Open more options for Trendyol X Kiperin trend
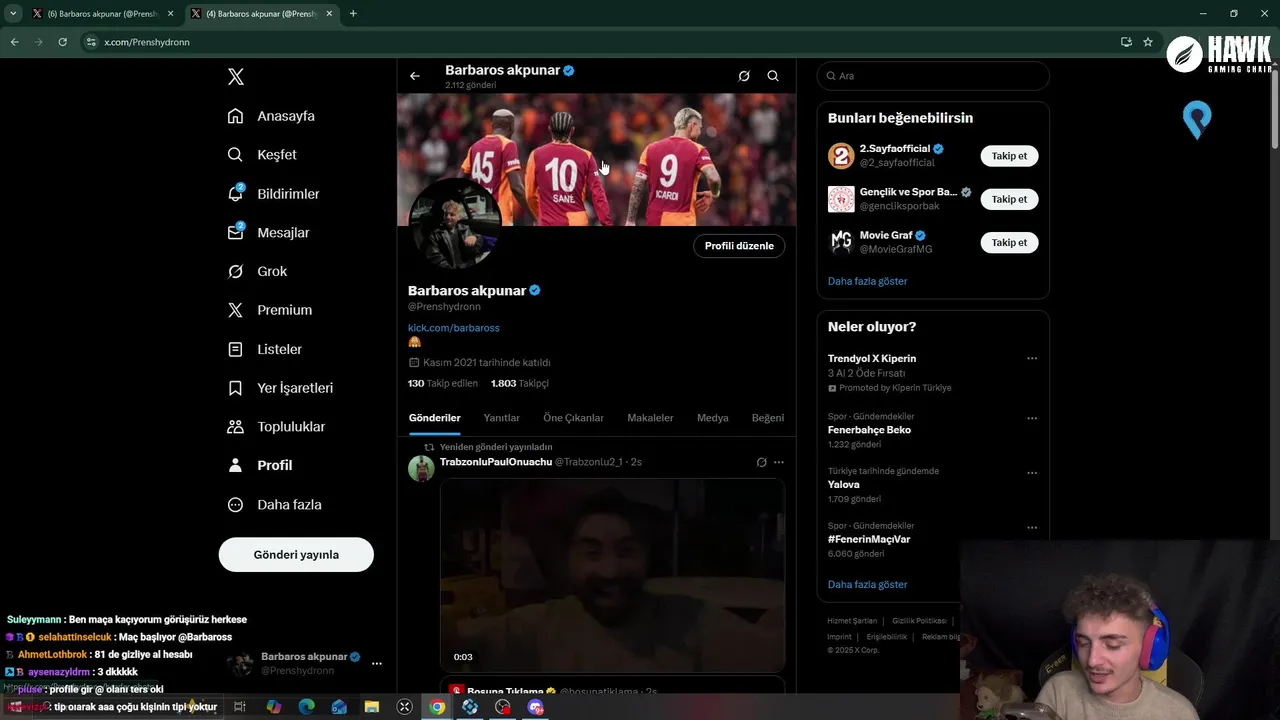 [x=1032, y=358]
